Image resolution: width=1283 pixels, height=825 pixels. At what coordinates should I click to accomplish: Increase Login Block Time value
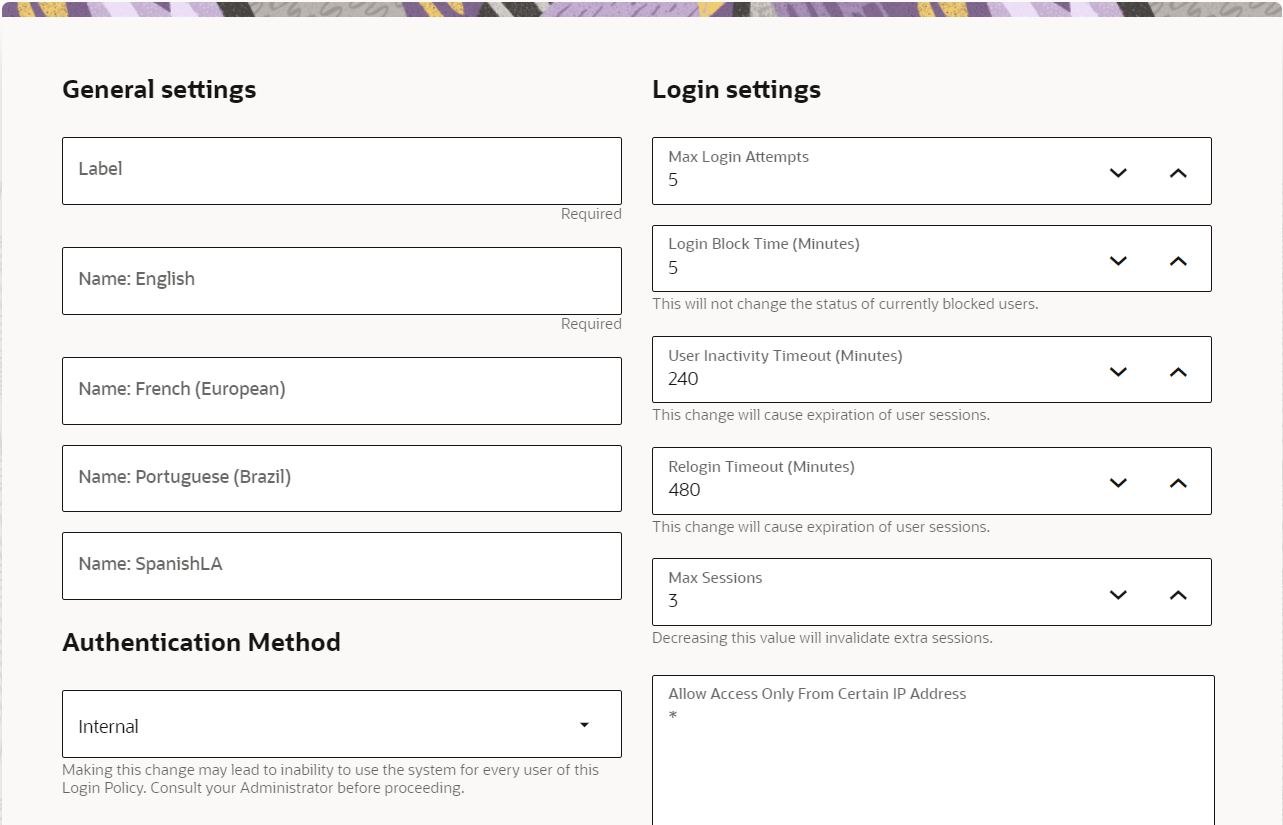point(1176,259)
